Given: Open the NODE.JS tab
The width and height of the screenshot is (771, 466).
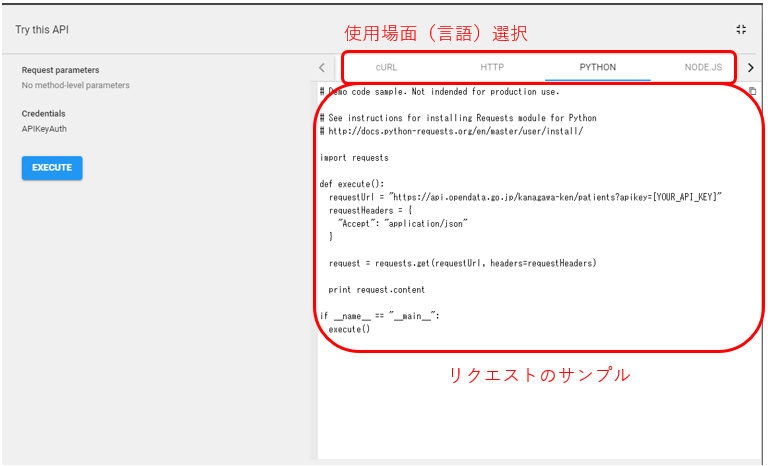Looking at the screenshot, I should point(703,67).
